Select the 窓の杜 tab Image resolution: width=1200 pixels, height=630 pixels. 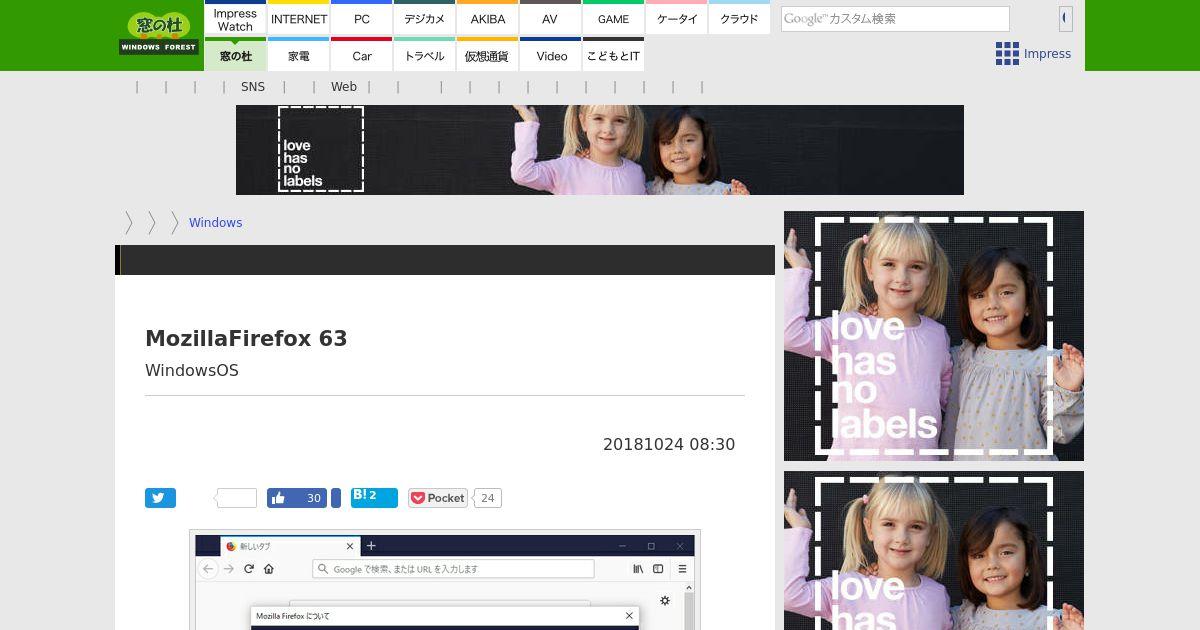[235, 55]
